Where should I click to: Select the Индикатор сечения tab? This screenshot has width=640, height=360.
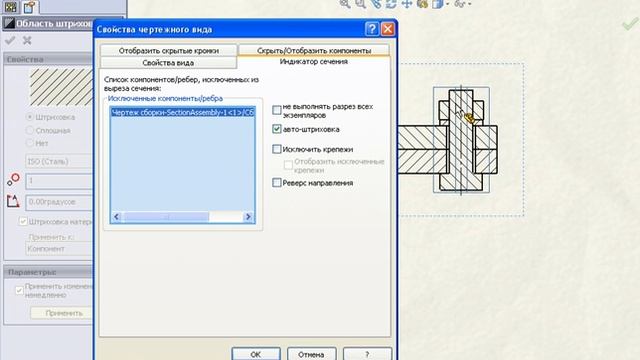313,62
